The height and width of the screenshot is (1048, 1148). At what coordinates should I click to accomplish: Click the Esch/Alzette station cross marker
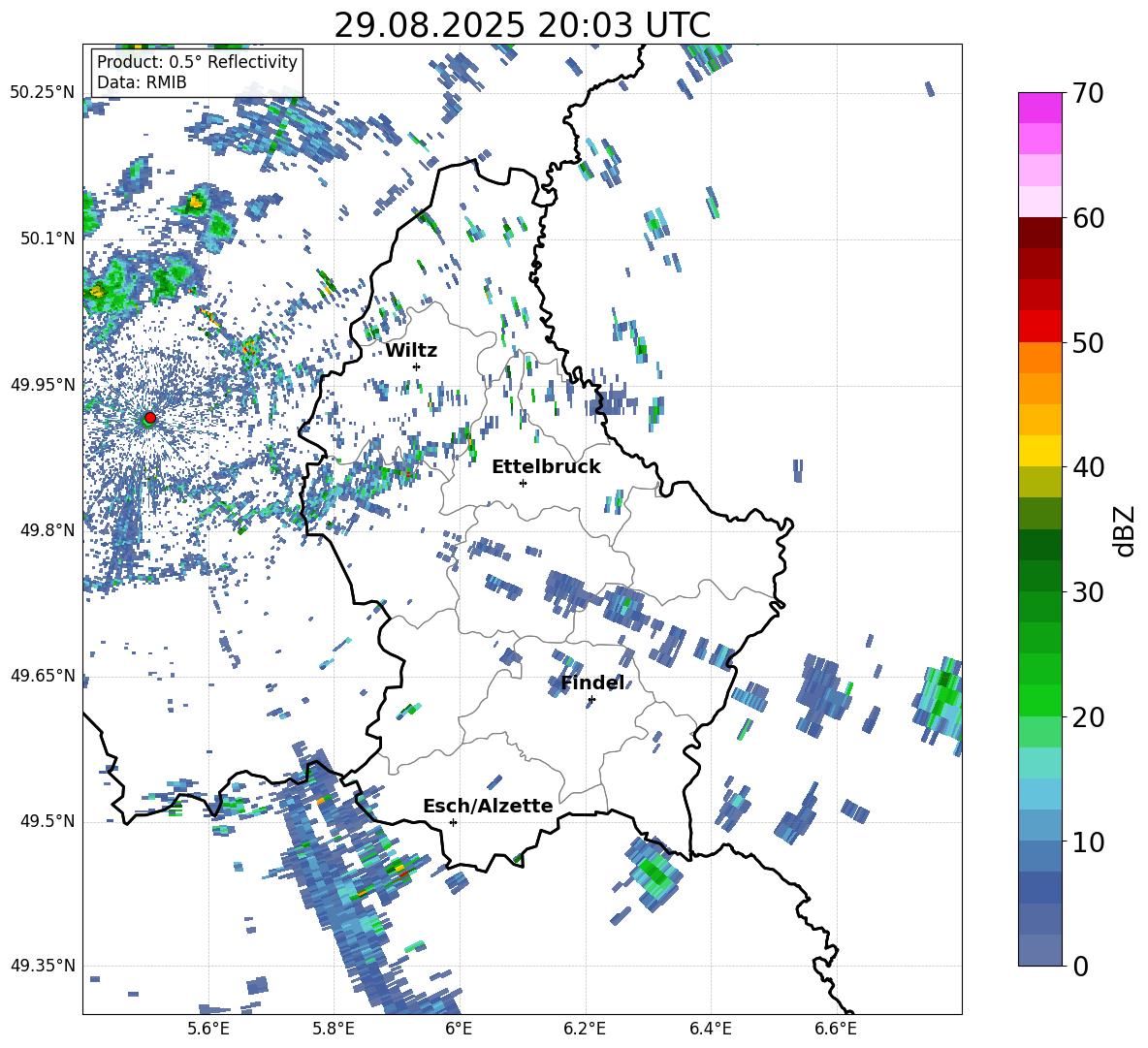pos(453,822)
